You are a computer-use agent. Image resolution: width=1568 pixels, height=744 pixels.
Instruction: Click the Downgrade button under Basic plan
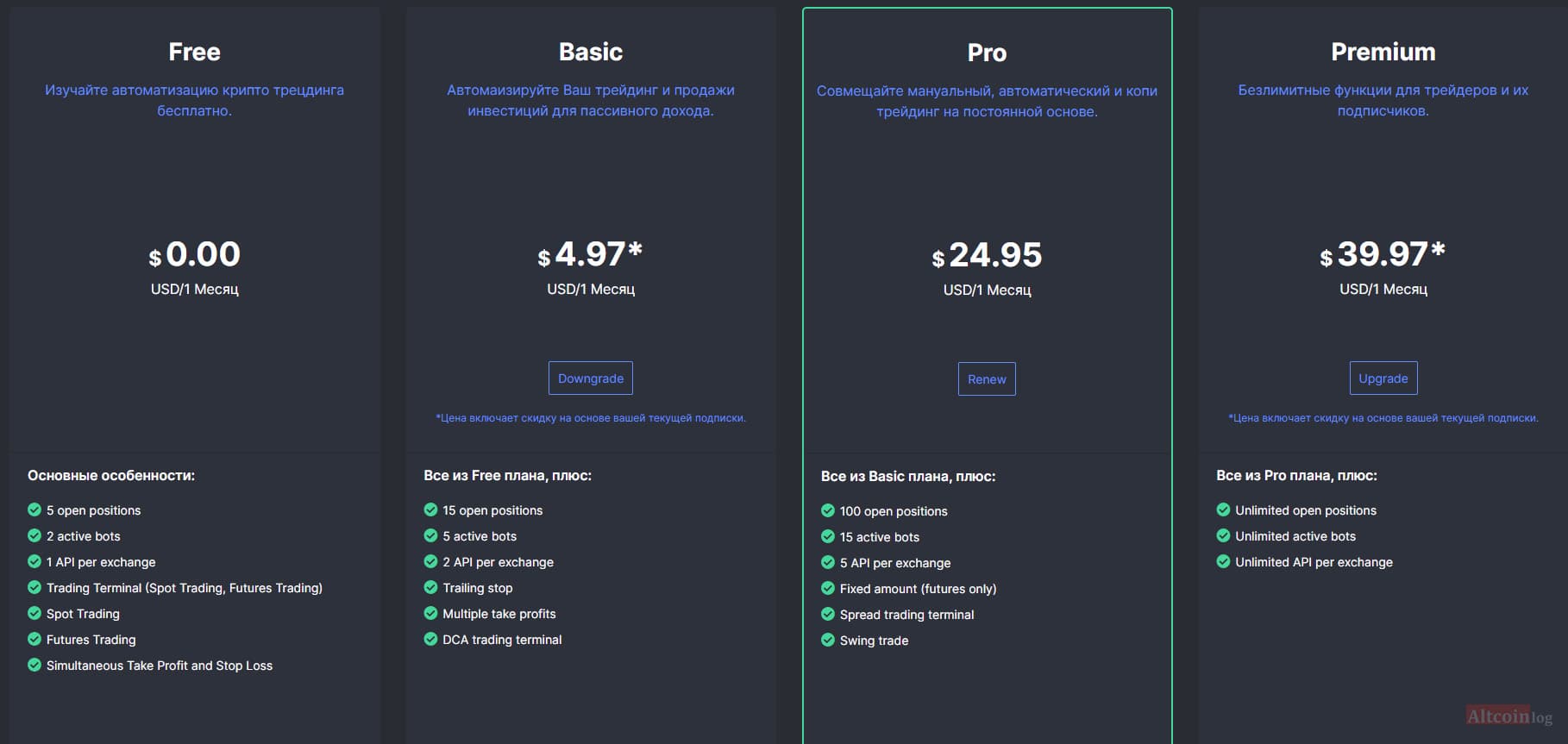click(x=591, y=378)
